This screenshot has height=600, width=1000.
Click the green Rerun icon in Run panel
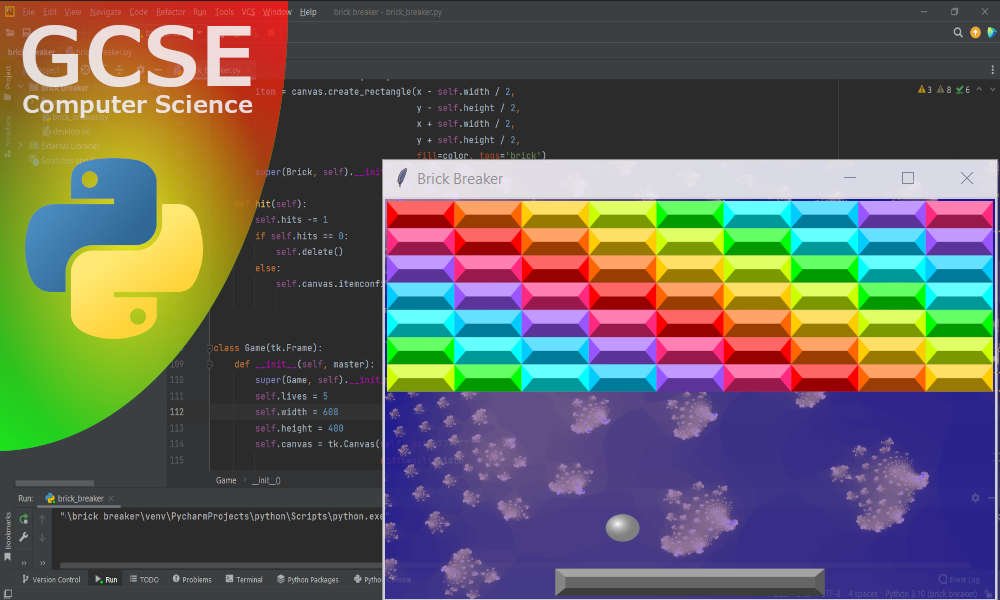click(x=24, y=519)
